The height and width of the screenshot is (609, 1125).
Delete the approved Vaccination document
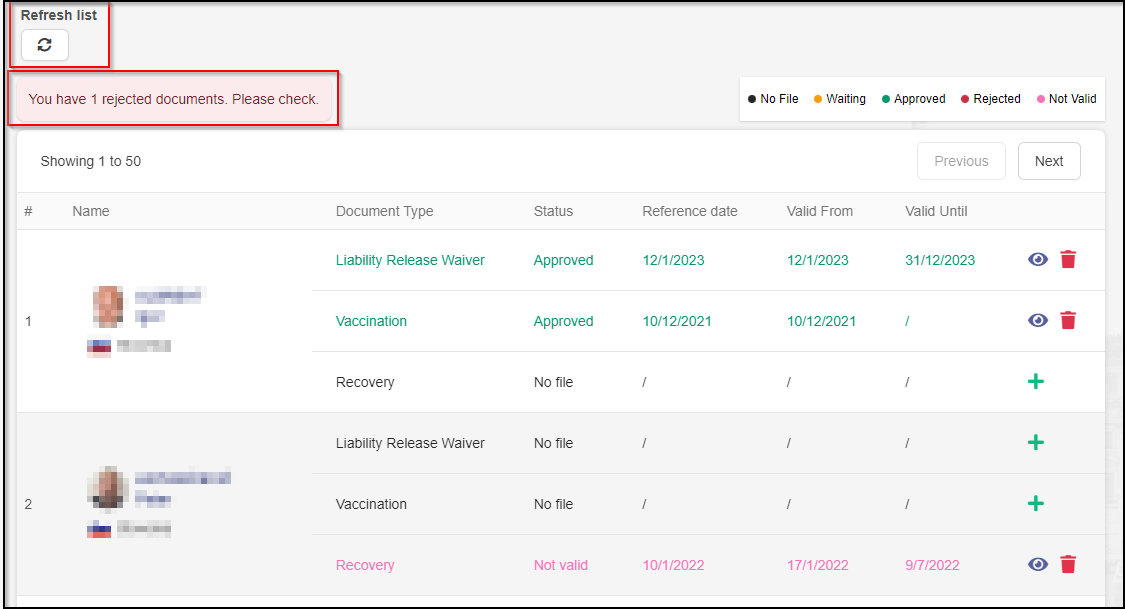[1068, 321]
